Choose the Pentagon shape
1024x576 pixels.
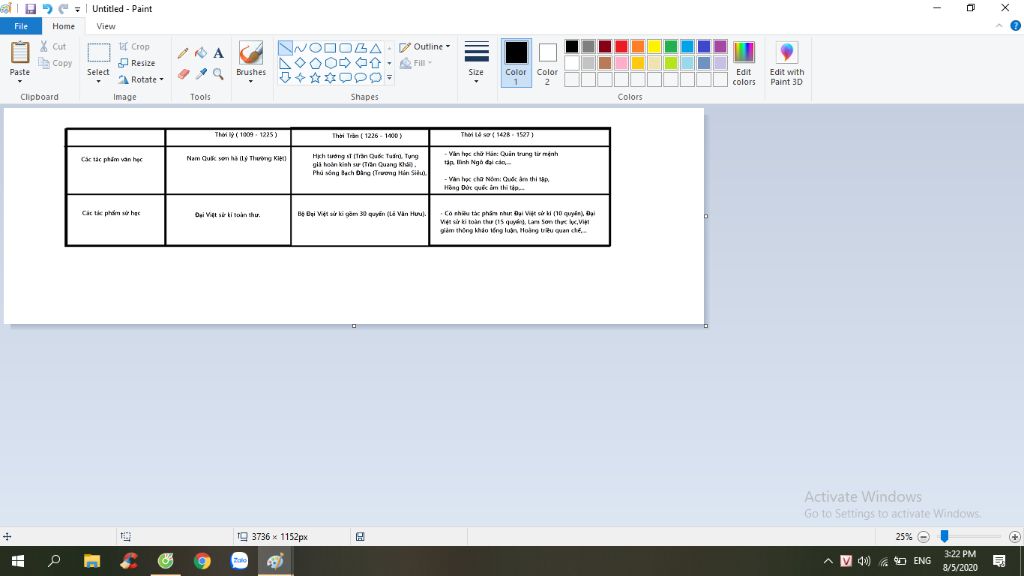(315, 63)
